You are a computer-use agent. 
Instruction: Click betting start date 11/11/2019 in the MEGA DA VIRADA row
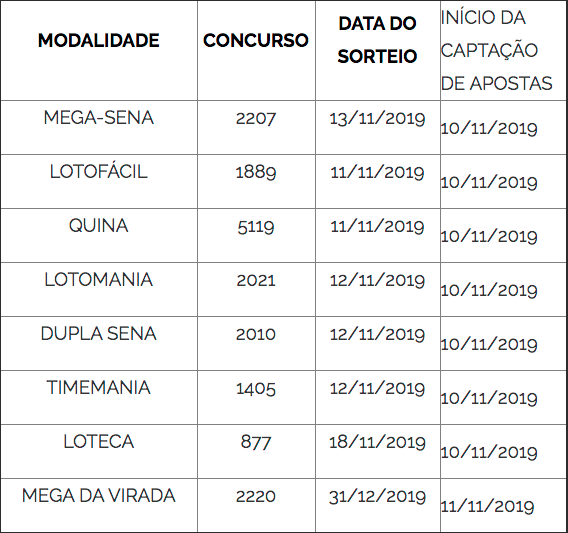point(488,506)
